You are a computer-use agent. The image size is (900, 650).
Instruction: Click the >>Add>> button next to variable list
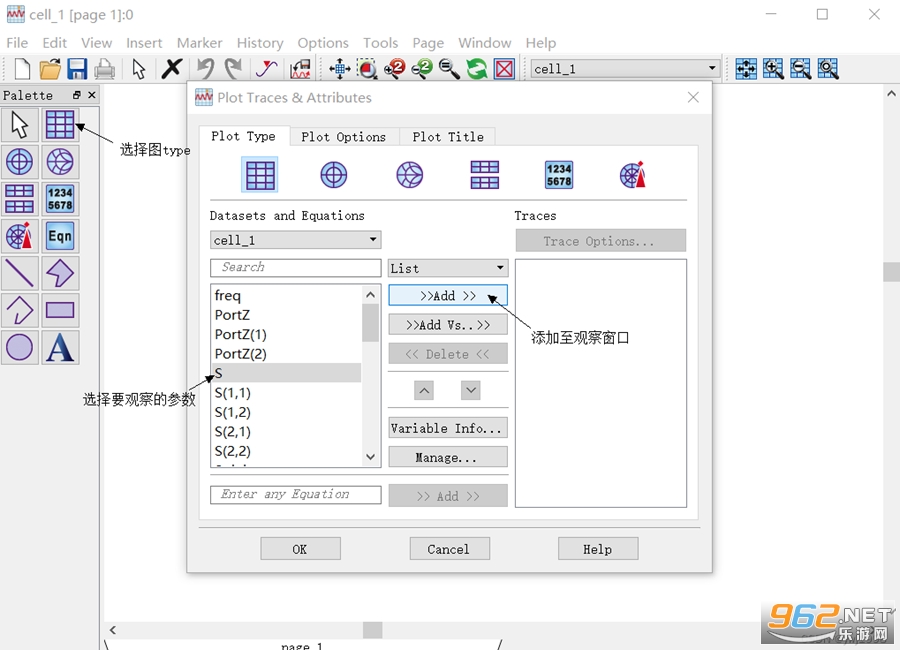click(x=448, y=296)
